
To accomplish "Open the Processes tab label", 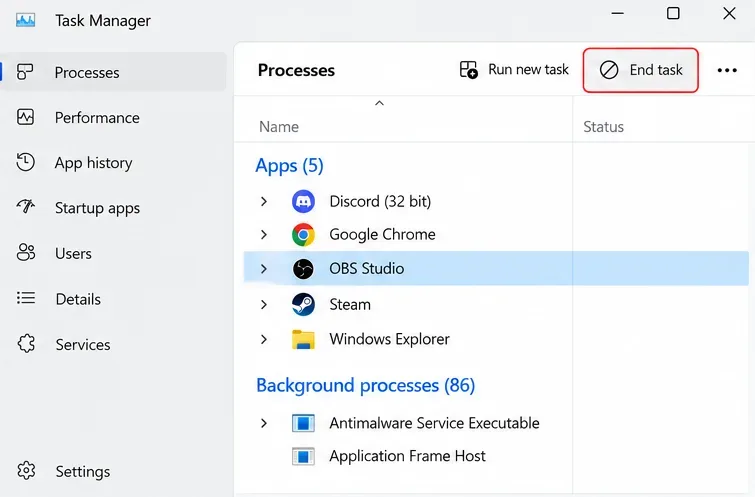I will [x=87, y=72].
